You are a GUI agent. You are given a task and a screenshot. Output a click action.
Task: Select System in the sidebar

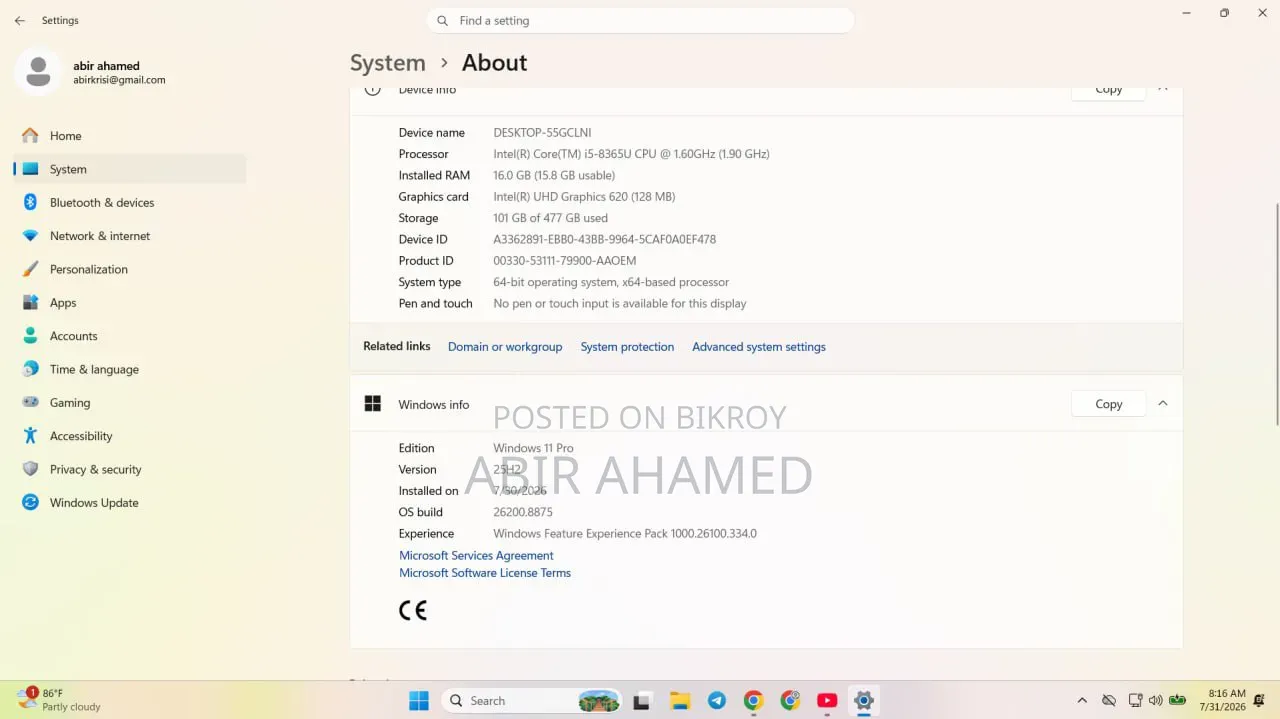pos(130,169)
